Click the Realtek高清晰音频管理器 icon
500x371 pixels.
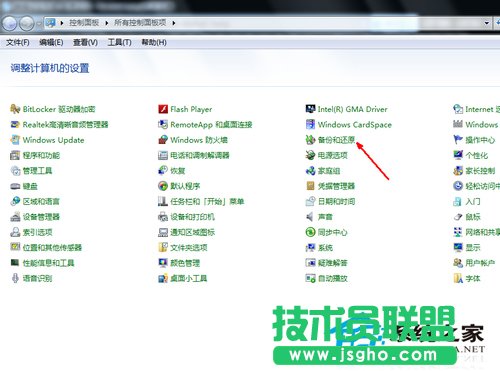pos(15,124)
